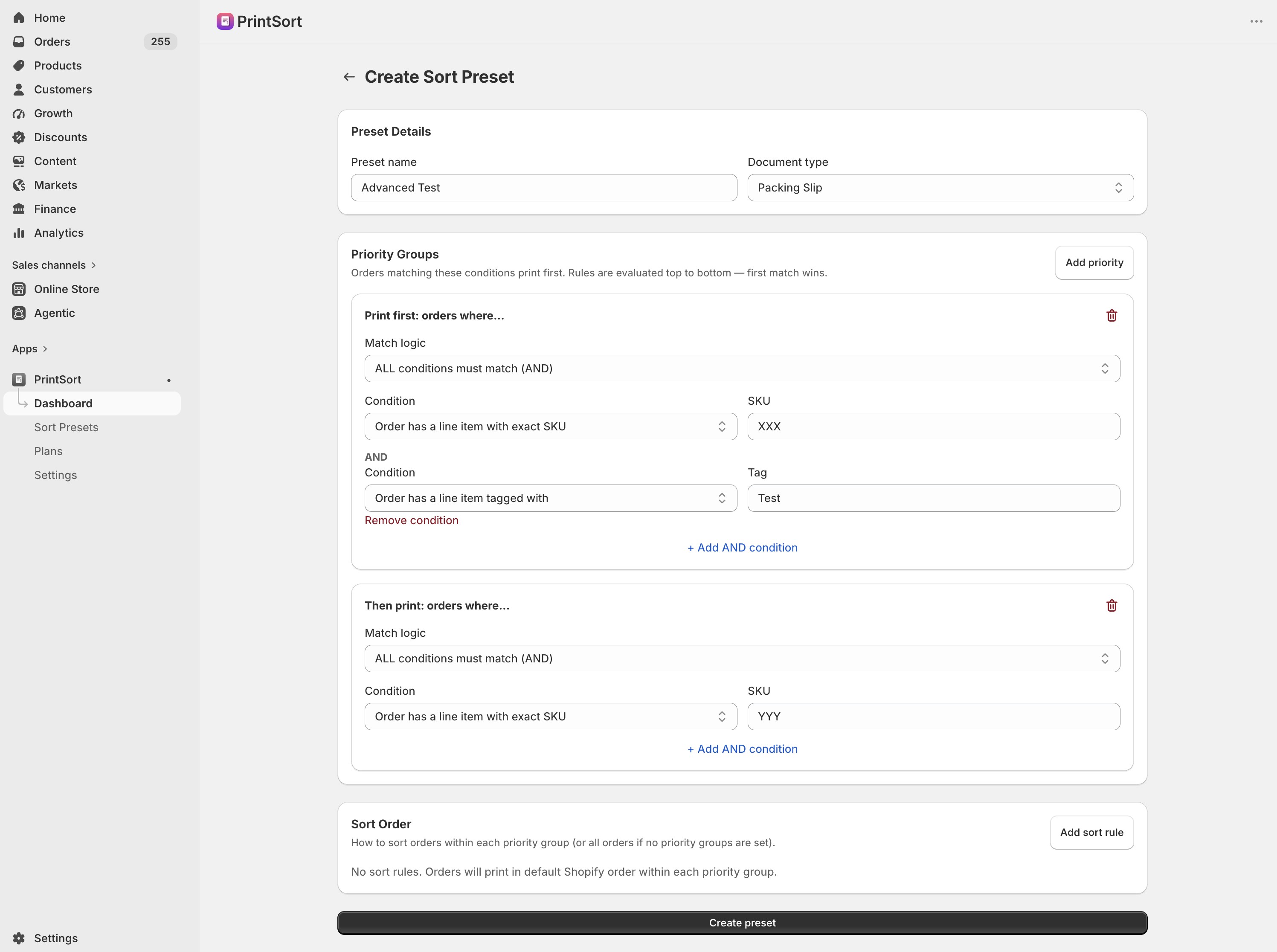Click the Finance bank icon
The height and width of the screenshot is (952, 1277).
click(19, 209)
